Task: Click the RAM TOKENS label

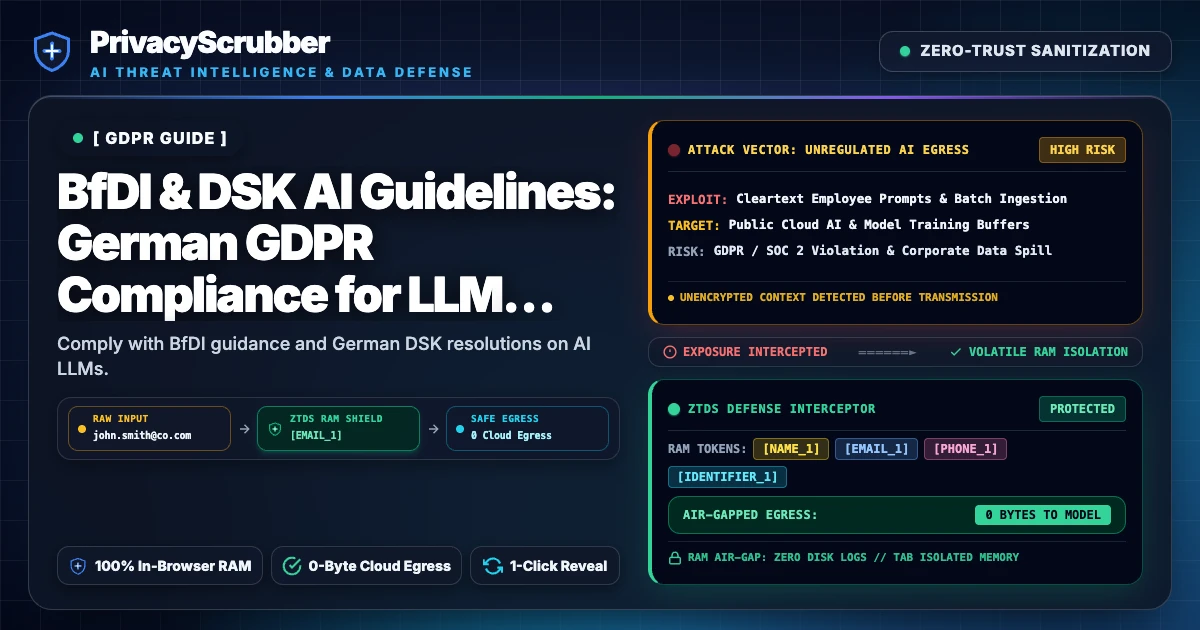Action: (706, 449)
